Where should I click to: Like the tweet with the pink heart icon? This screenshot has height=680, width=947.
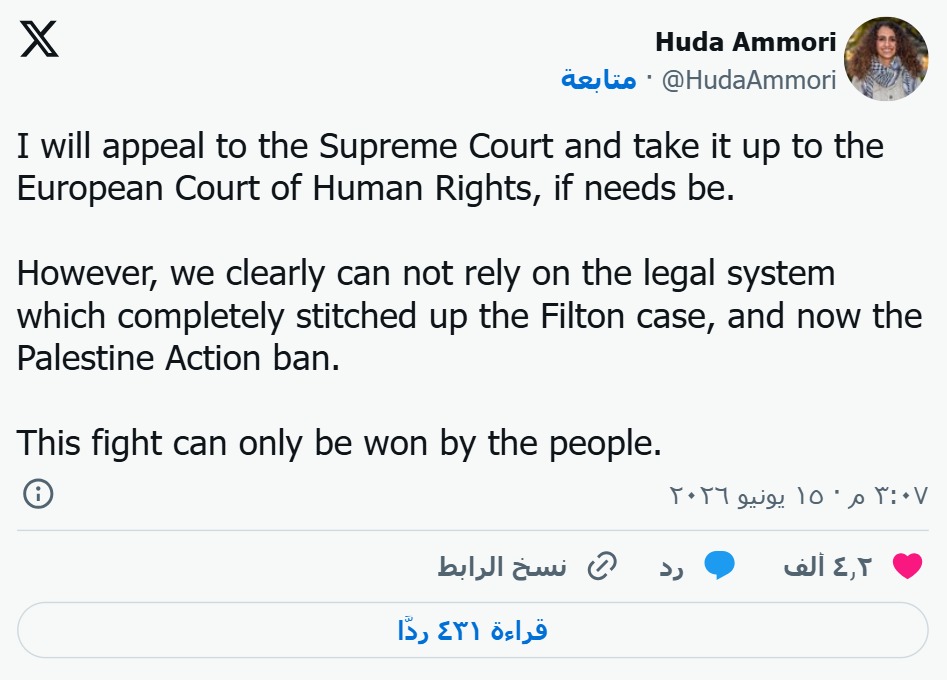(907, 566)
